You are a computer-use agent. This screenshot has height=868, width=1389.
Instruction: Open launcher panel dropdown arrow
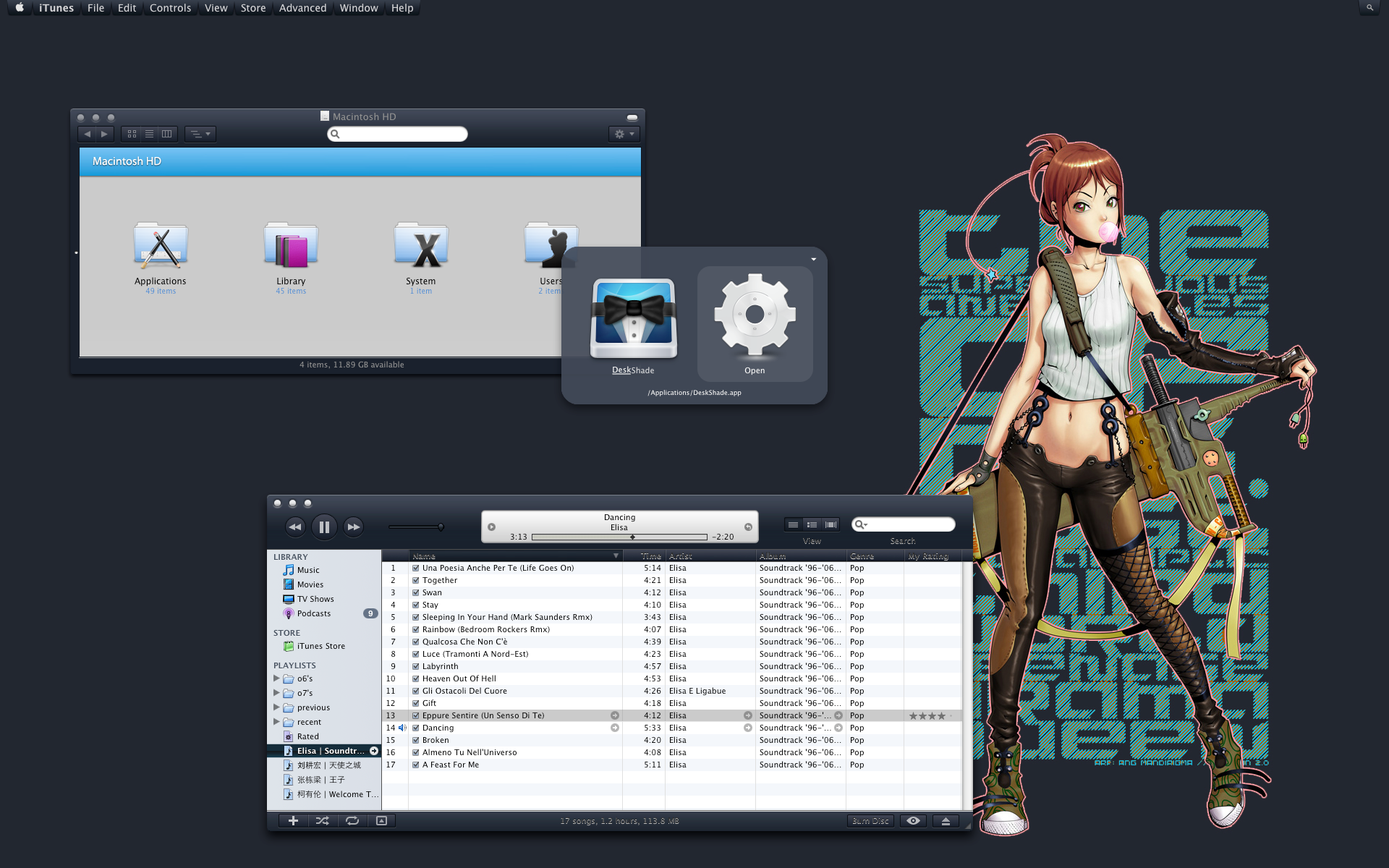pos(813,259)
